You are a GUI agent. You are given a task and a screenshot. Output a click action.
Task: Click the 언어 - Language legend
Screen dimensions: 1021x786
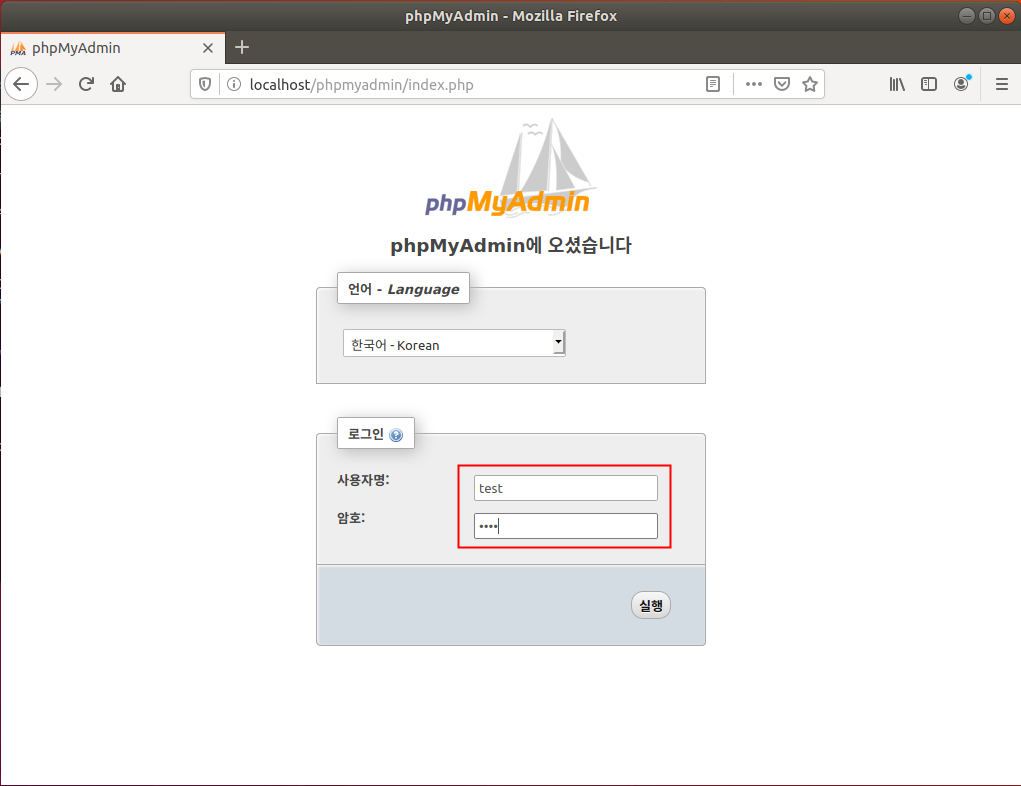click(403, 288)
